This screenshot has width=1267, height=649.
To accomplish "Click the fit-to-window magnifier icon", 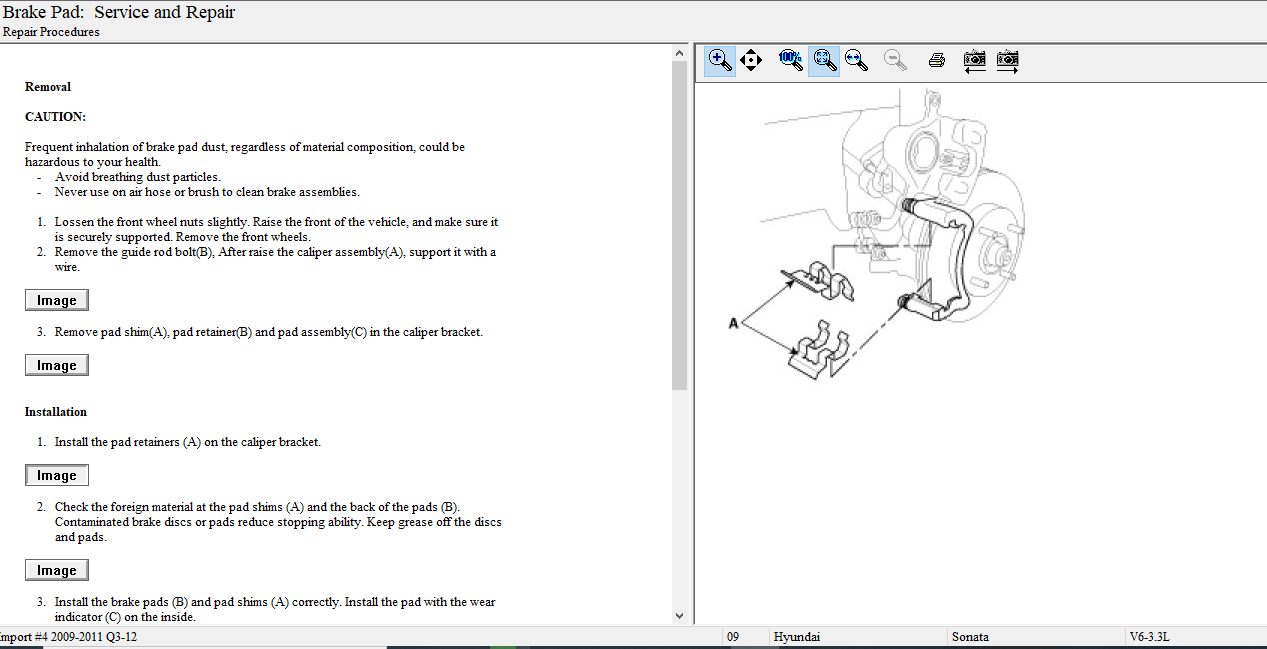I will point(823,60).
